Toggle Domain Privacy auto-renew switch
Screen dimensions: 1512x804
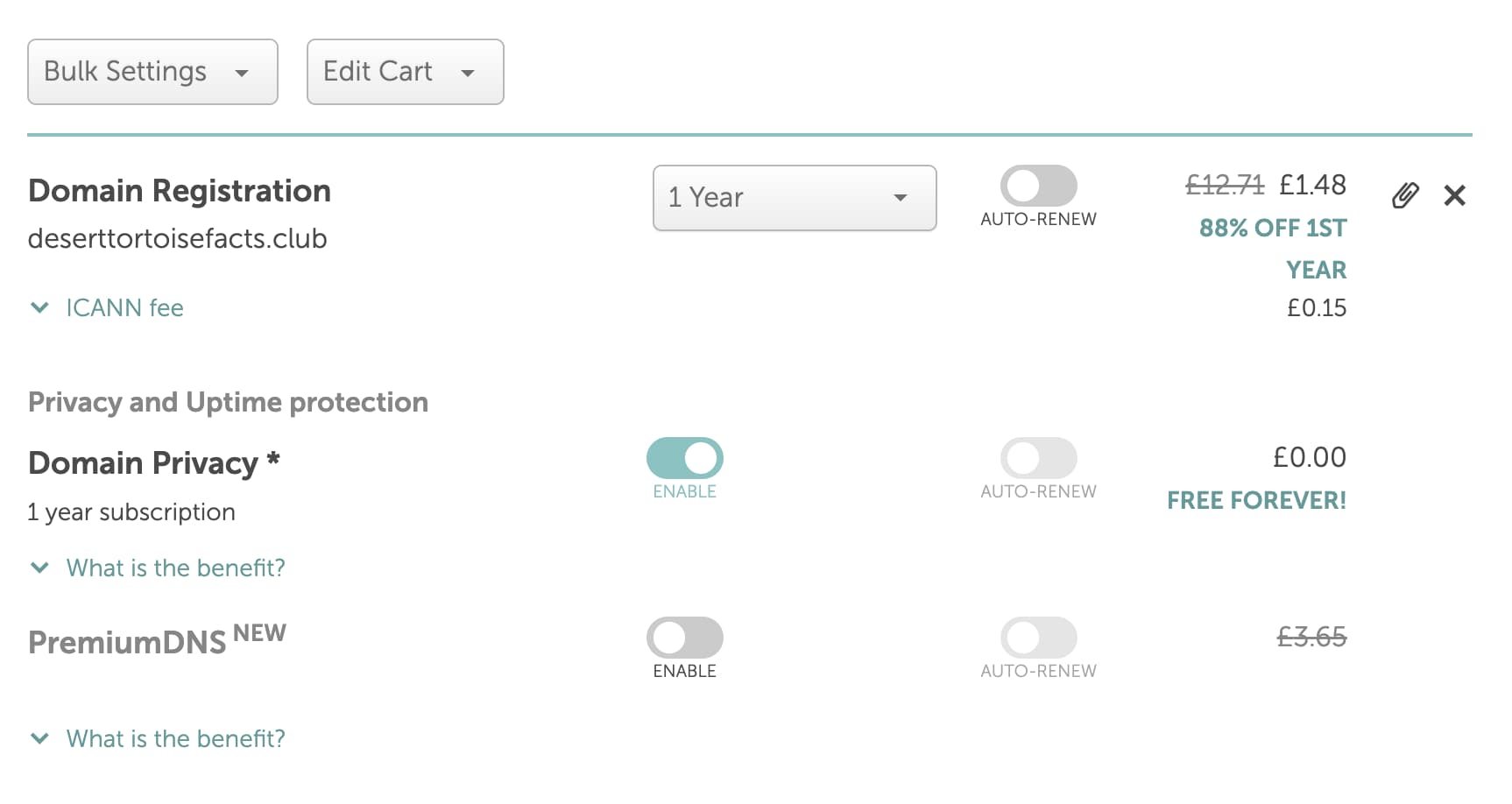point(1038,458)
